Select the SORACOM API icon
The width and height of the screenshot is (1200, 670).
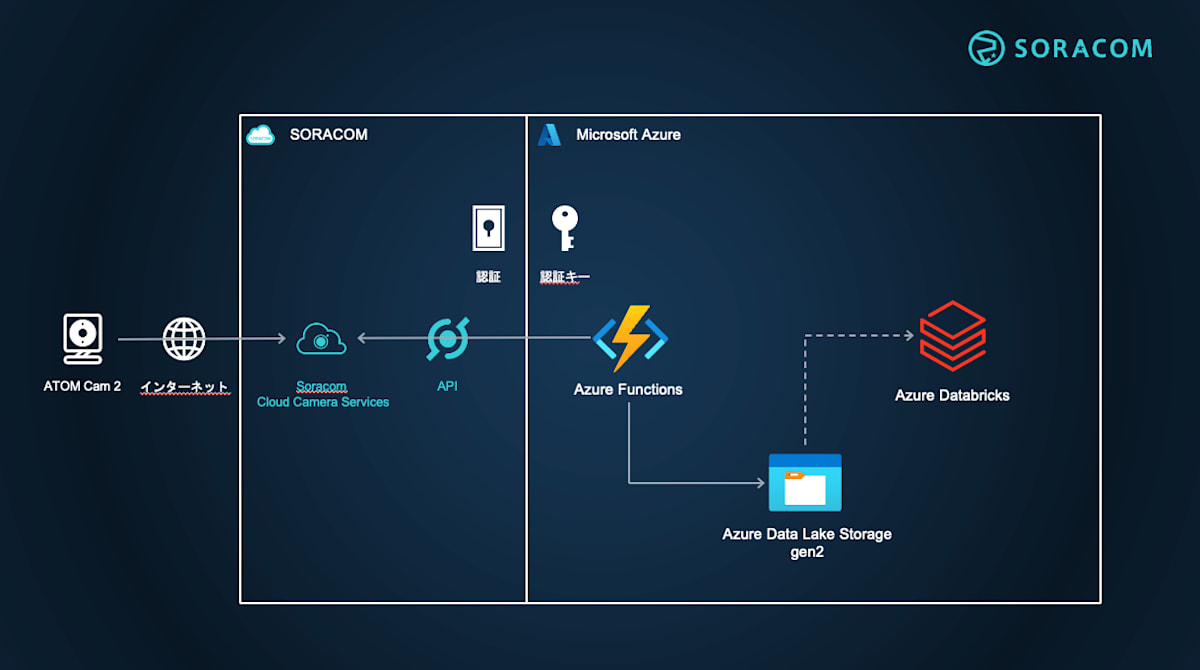[x=447, y=339]
